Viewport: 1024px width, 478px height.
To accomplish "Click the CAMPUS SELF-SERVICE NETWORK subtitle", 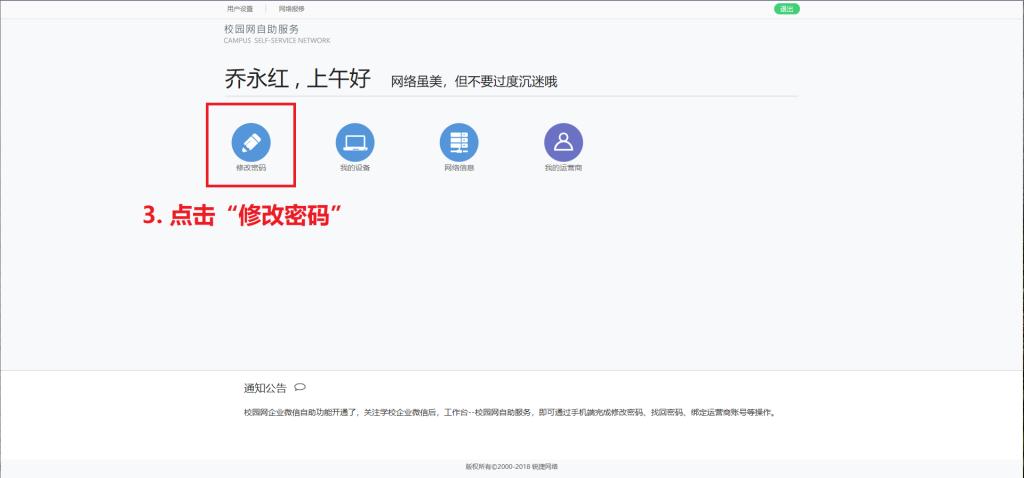I will coord(277,41).
